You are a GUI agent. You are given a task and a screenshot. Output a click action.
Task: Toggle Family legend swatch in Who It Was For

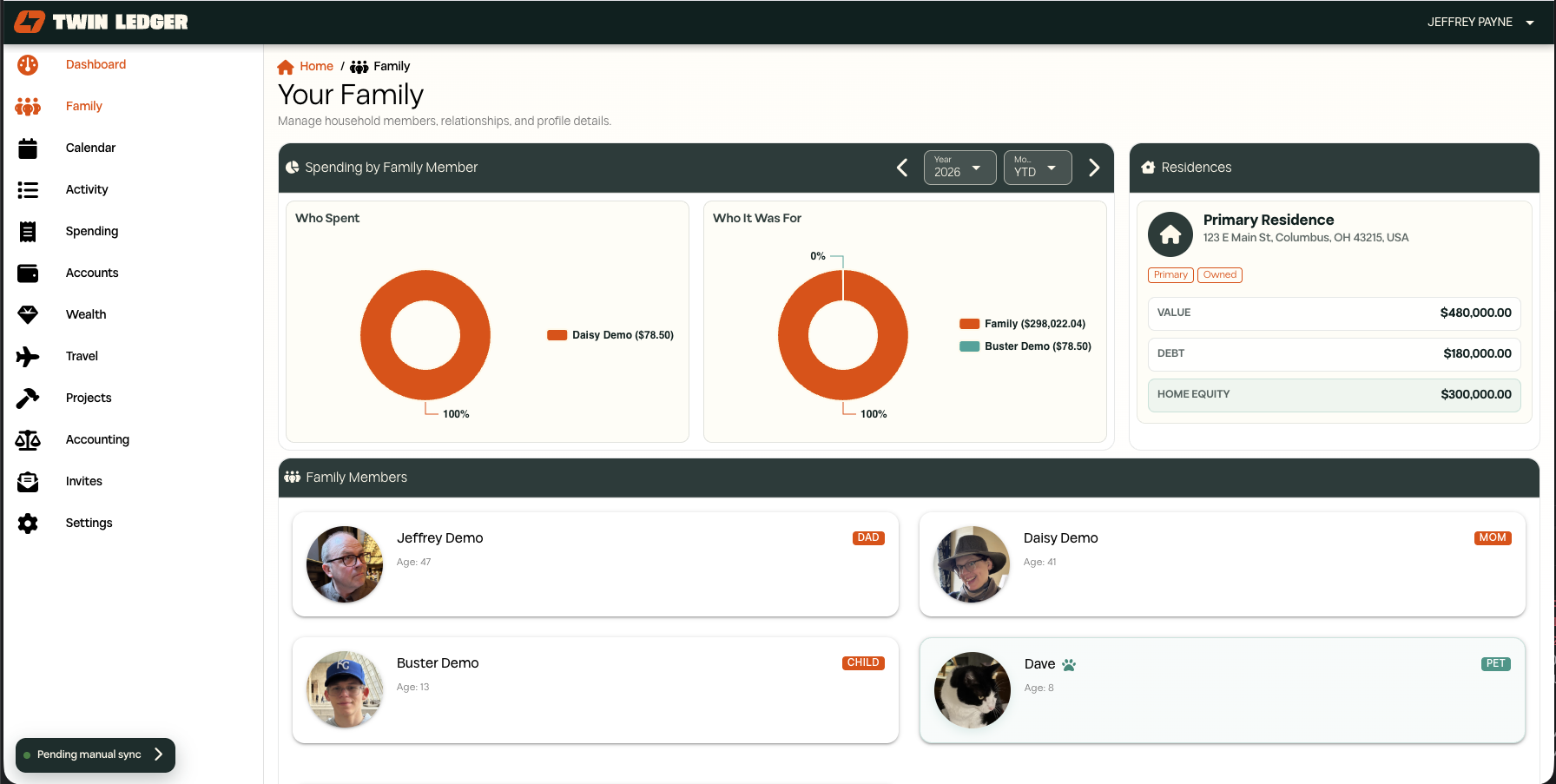pyautogui.click(x=969, y=324)
